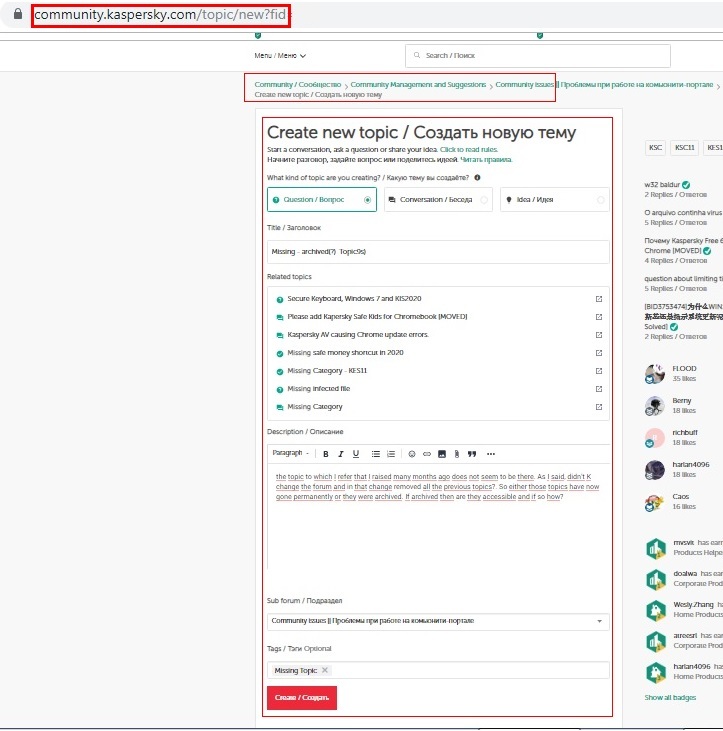Click the Title / Заголовок input field
The width and height of the screenshot is (723, 731).
(x=438, y=252)
